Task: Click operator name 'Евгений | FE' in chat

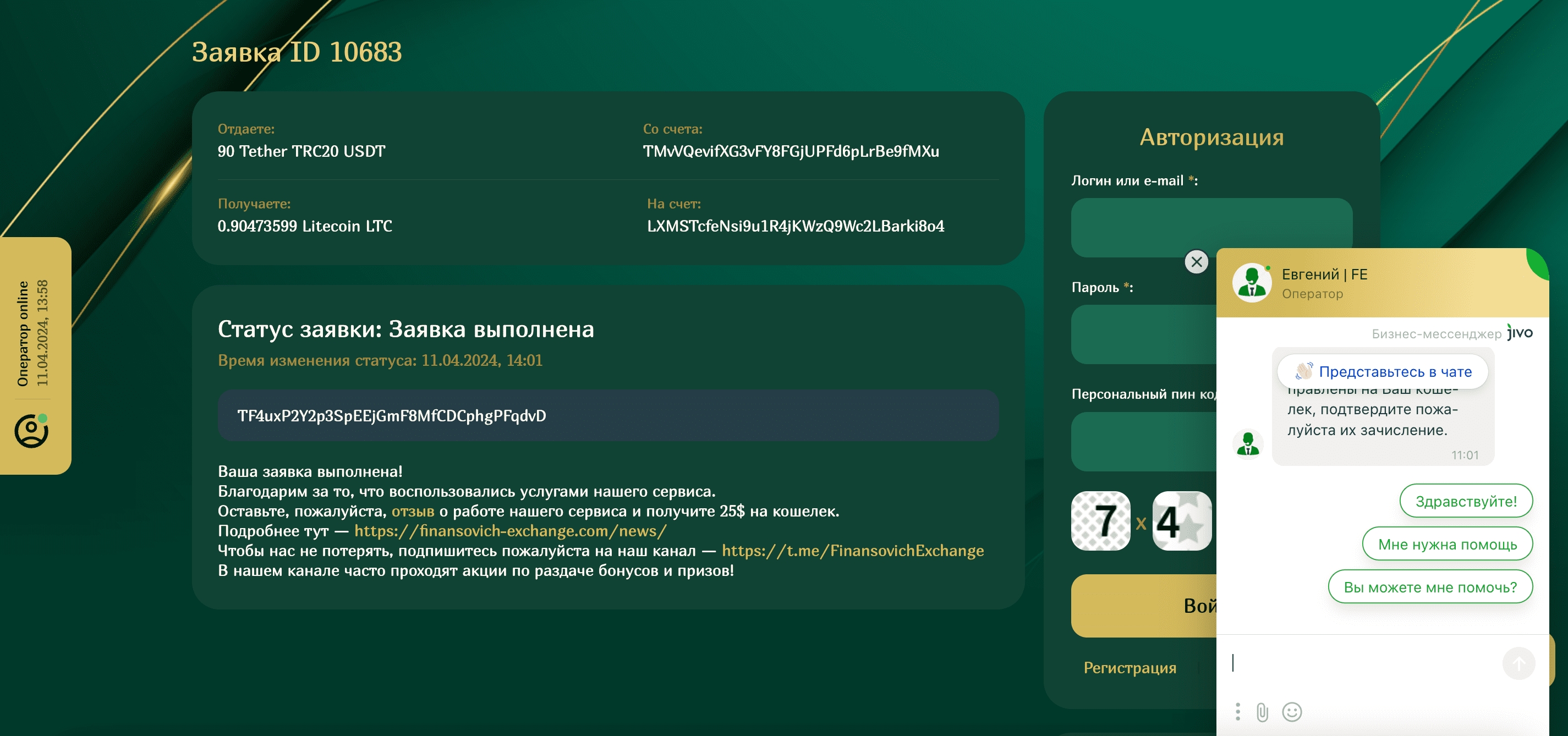Action: tap(1324, 274)
